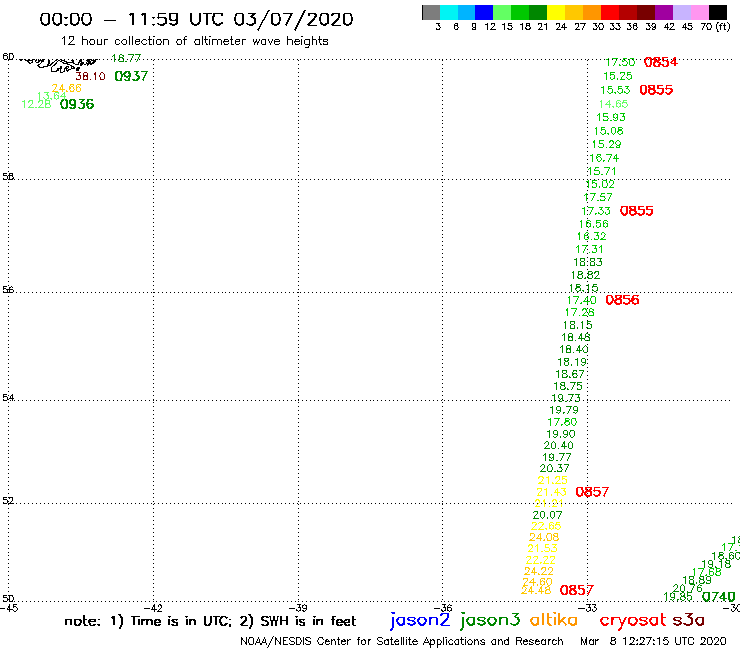Click the NOAA/NESDIS credit line
The image size is (740, 650).
click(x=402, y=641)
